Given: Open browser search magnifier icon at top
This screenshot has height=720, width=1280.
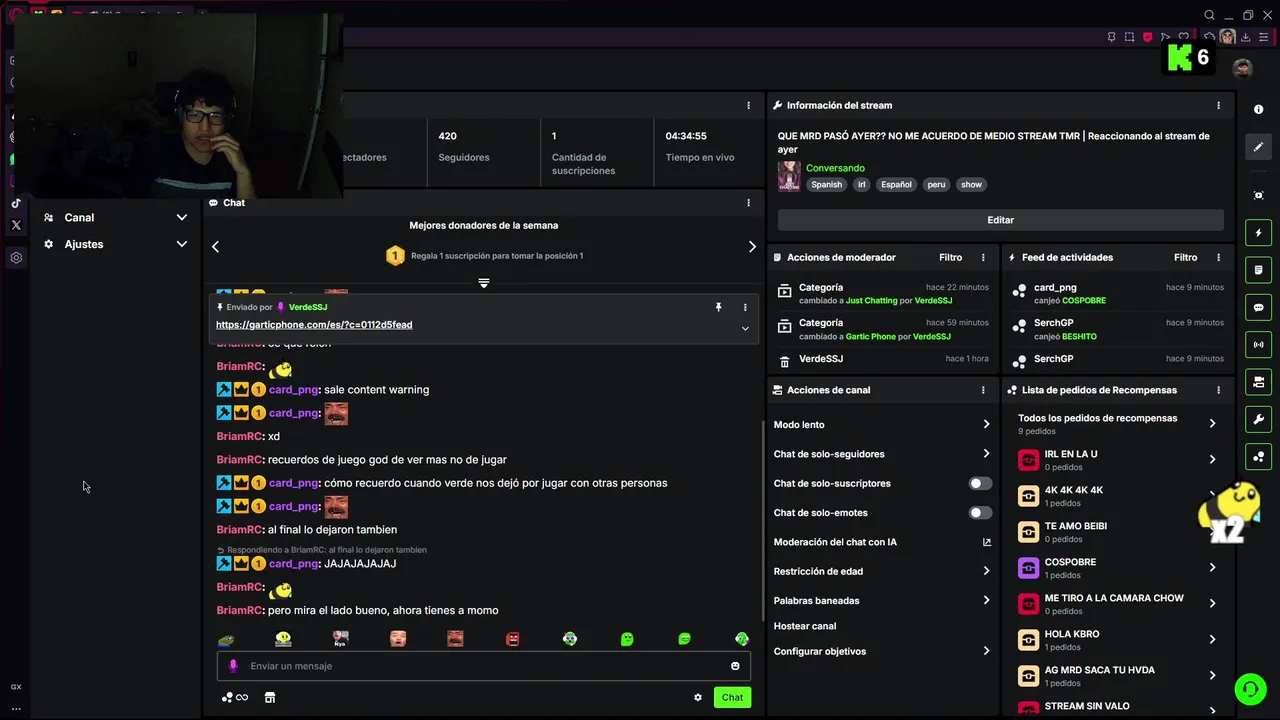Looking at the screenshot, I should point(1209,15).
